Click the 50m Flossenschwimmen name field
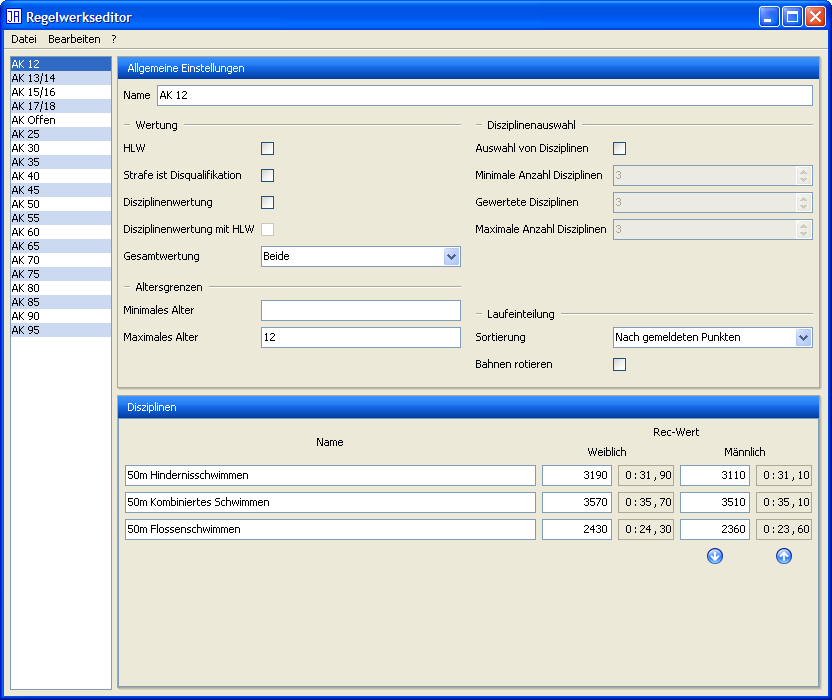Viewport: 832px width, 700px height. [330, 530]
